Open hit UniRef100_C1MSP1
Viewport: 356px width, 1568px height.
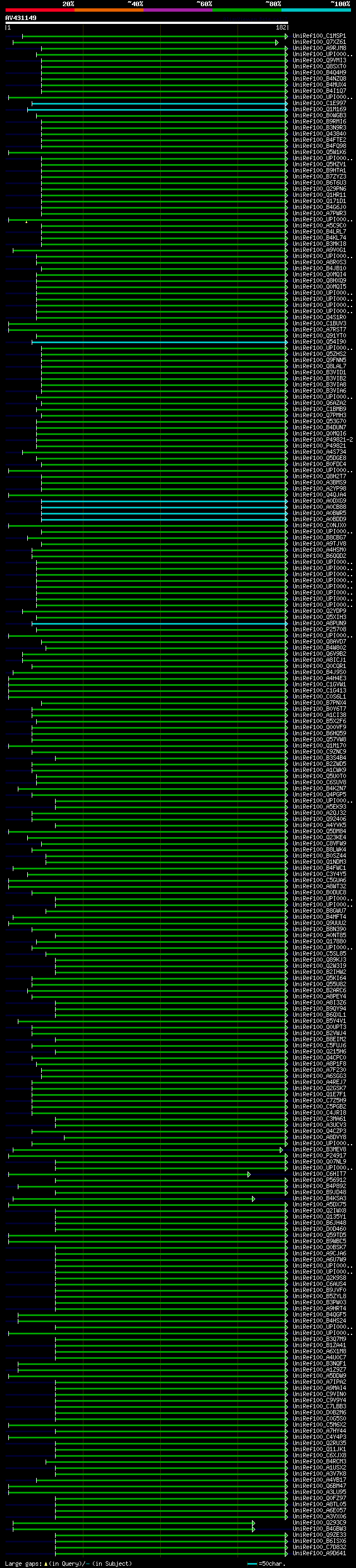pyautogui.click(x=319, y=36)
